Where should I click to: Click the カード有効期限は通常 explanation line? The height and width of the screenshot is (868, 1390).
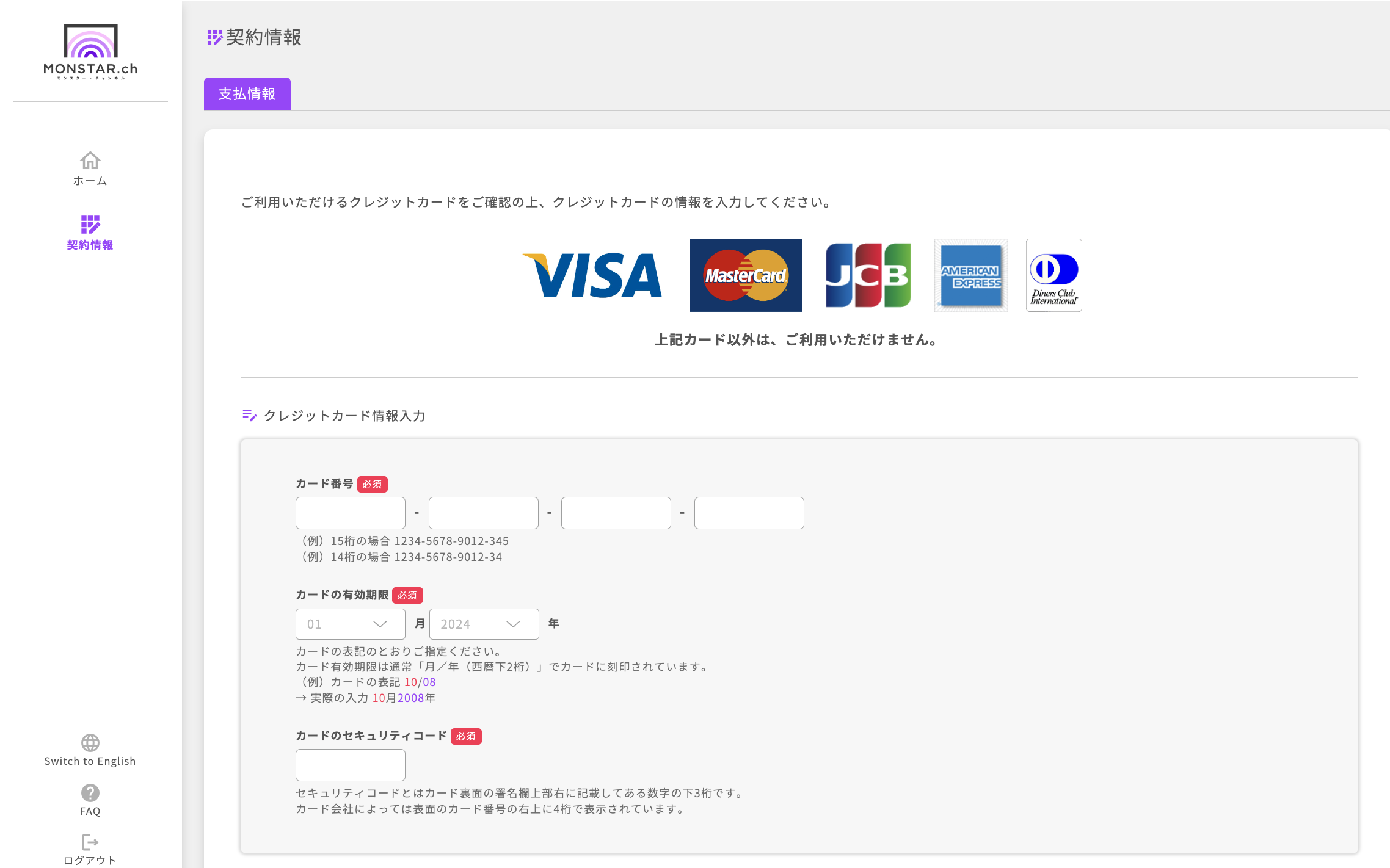tap(504, 667)
